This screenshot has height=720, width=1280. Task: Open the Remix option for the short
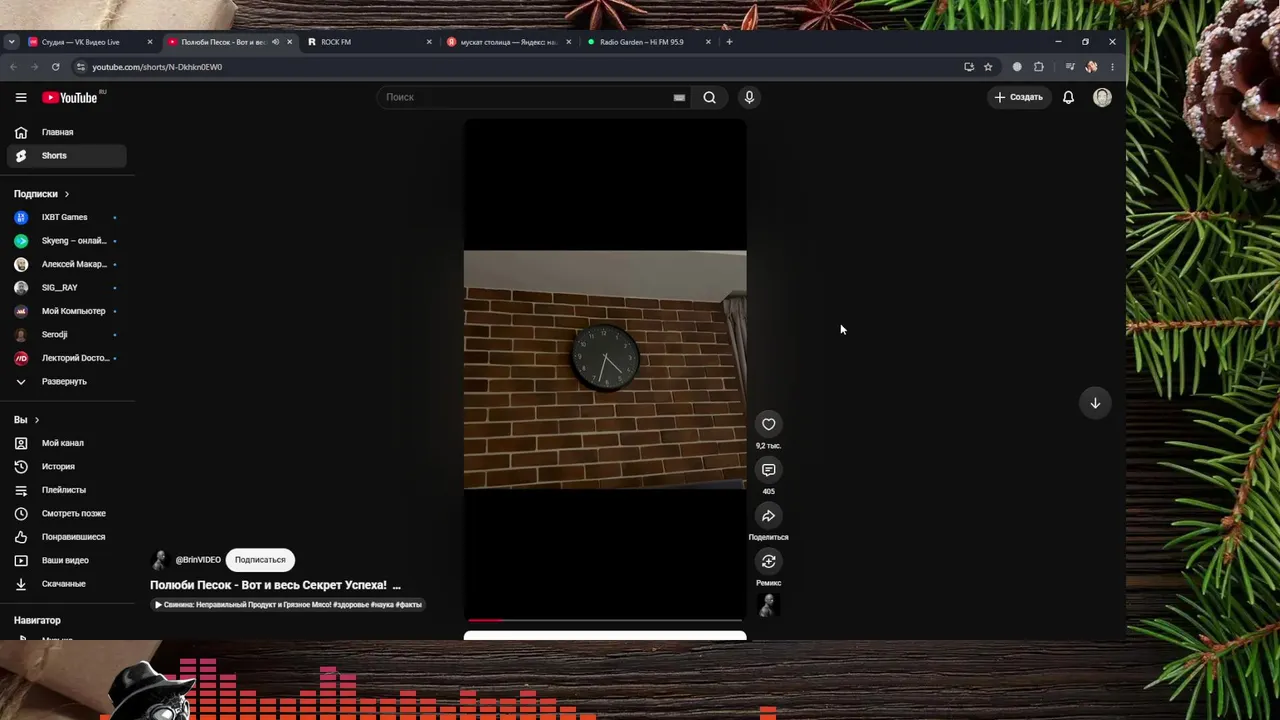(x=768, y=561)
